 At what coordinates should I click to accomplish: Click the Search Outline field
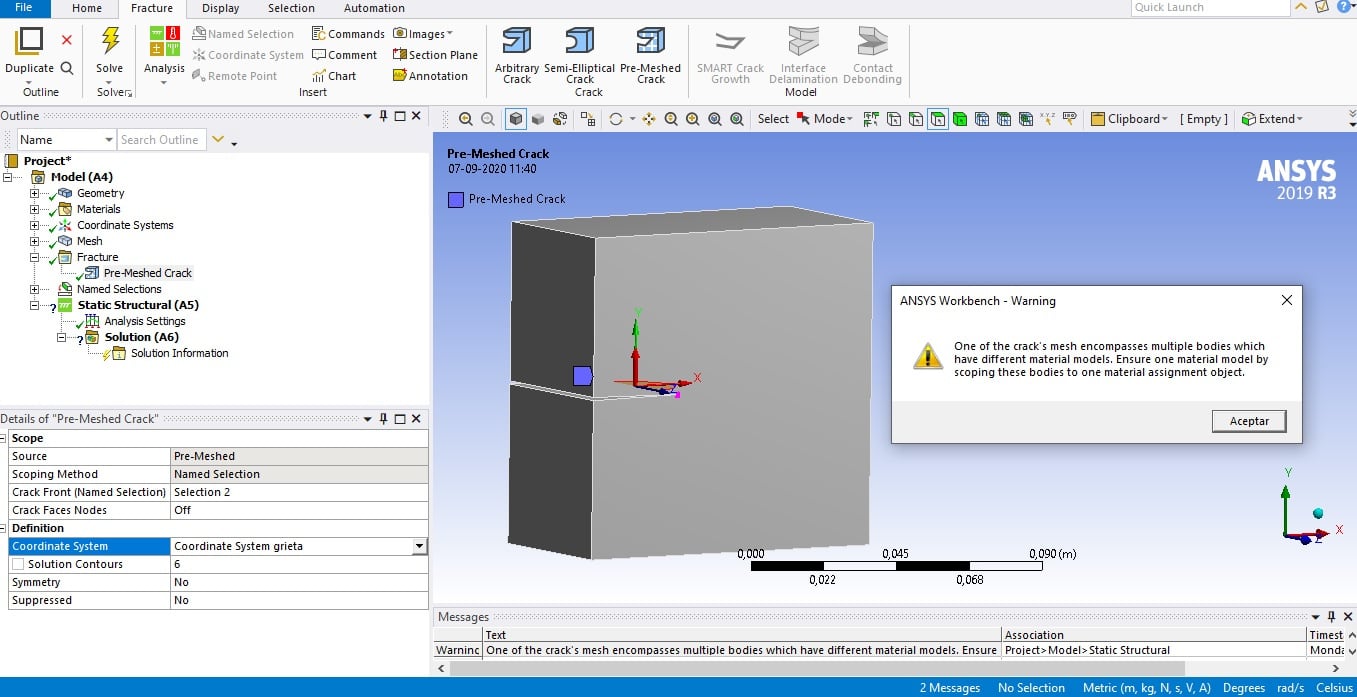161,140
